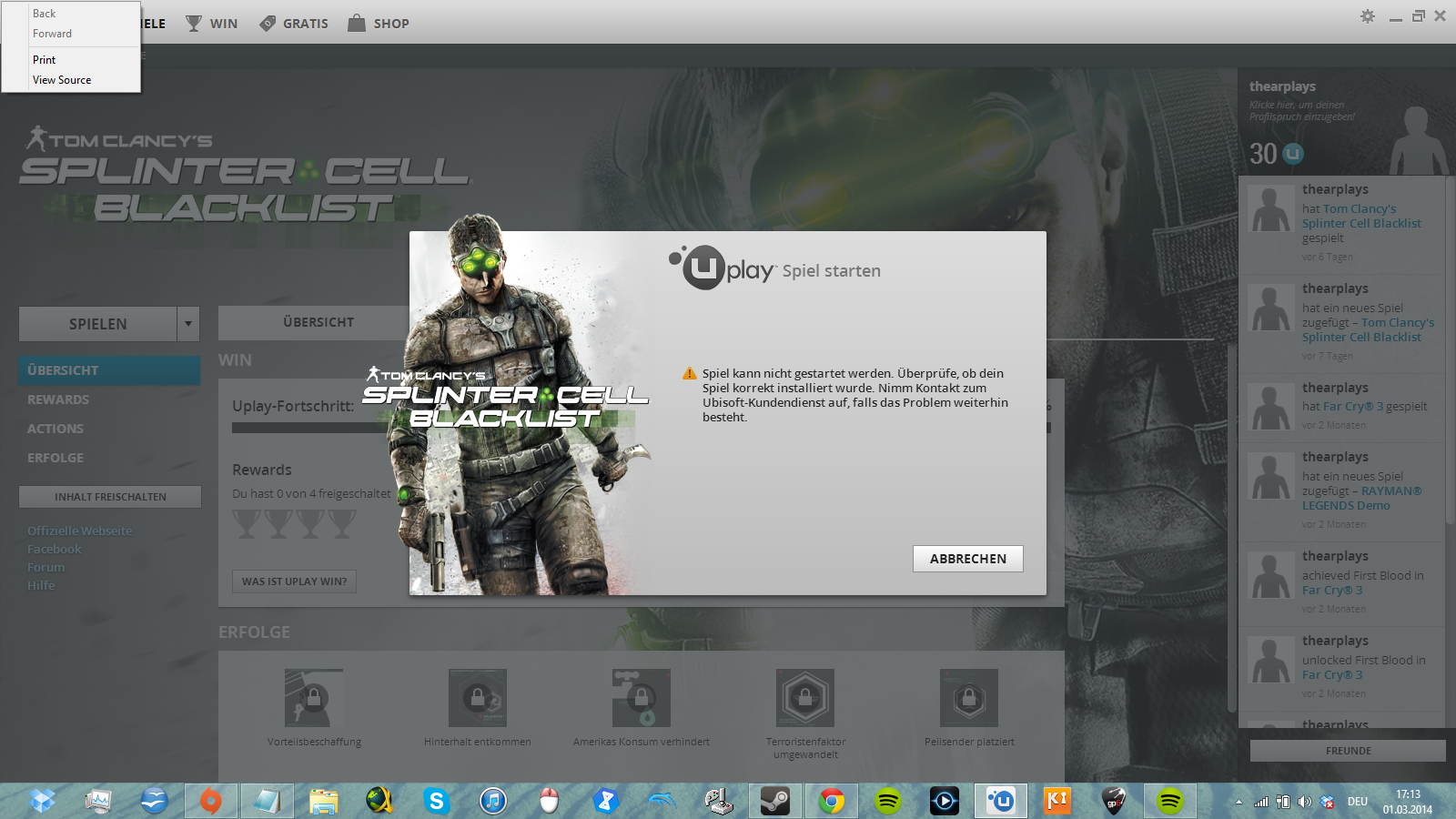1456x819 pixels.
Task: Open File Explorer from the taskbar
Action: click(323, 801)
